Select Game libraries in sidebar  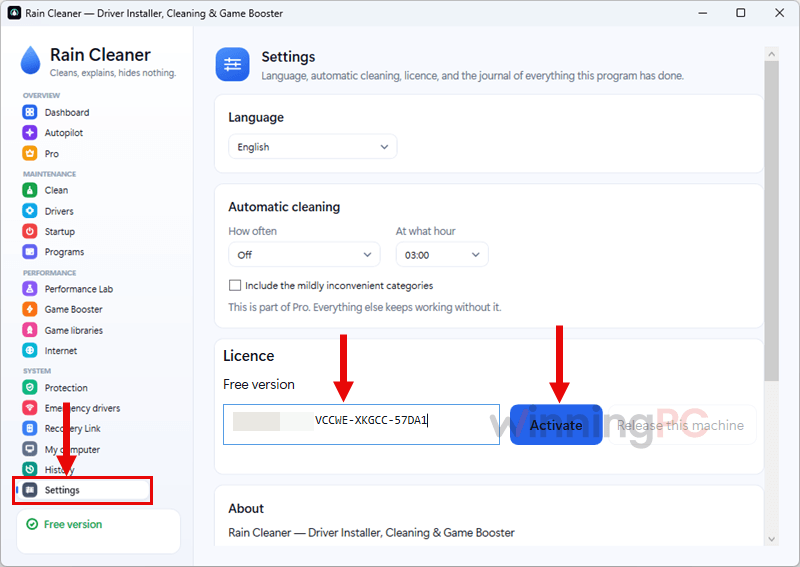point(73,330)
